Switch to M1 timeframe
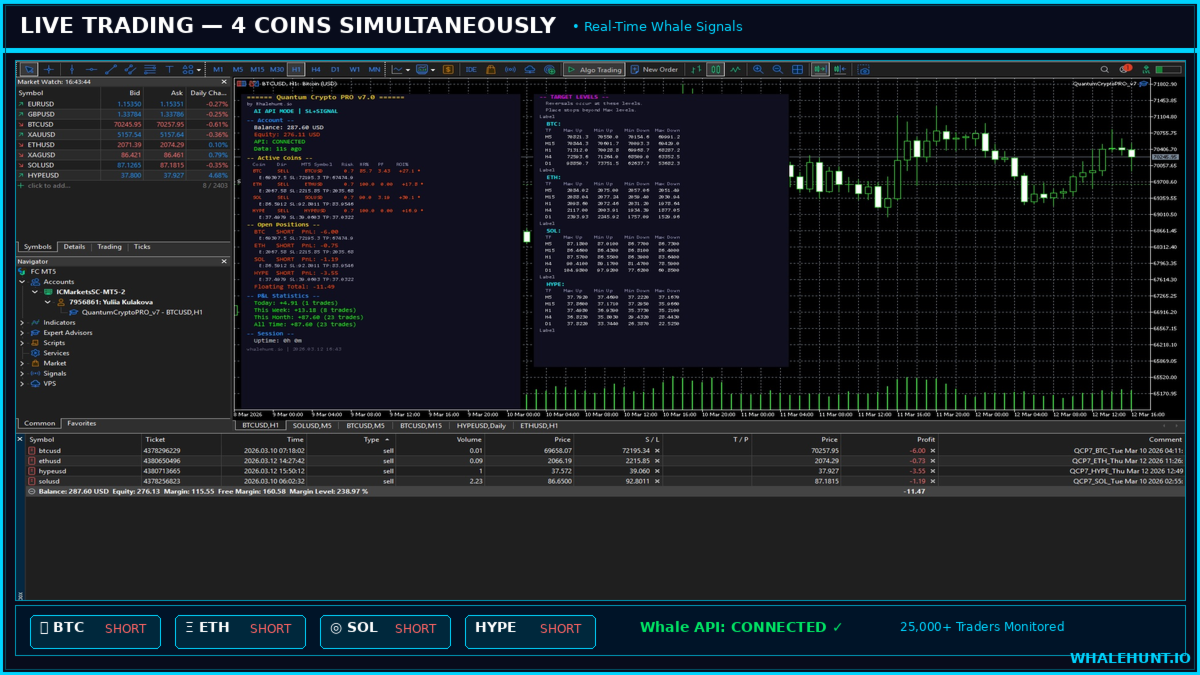 218,69
